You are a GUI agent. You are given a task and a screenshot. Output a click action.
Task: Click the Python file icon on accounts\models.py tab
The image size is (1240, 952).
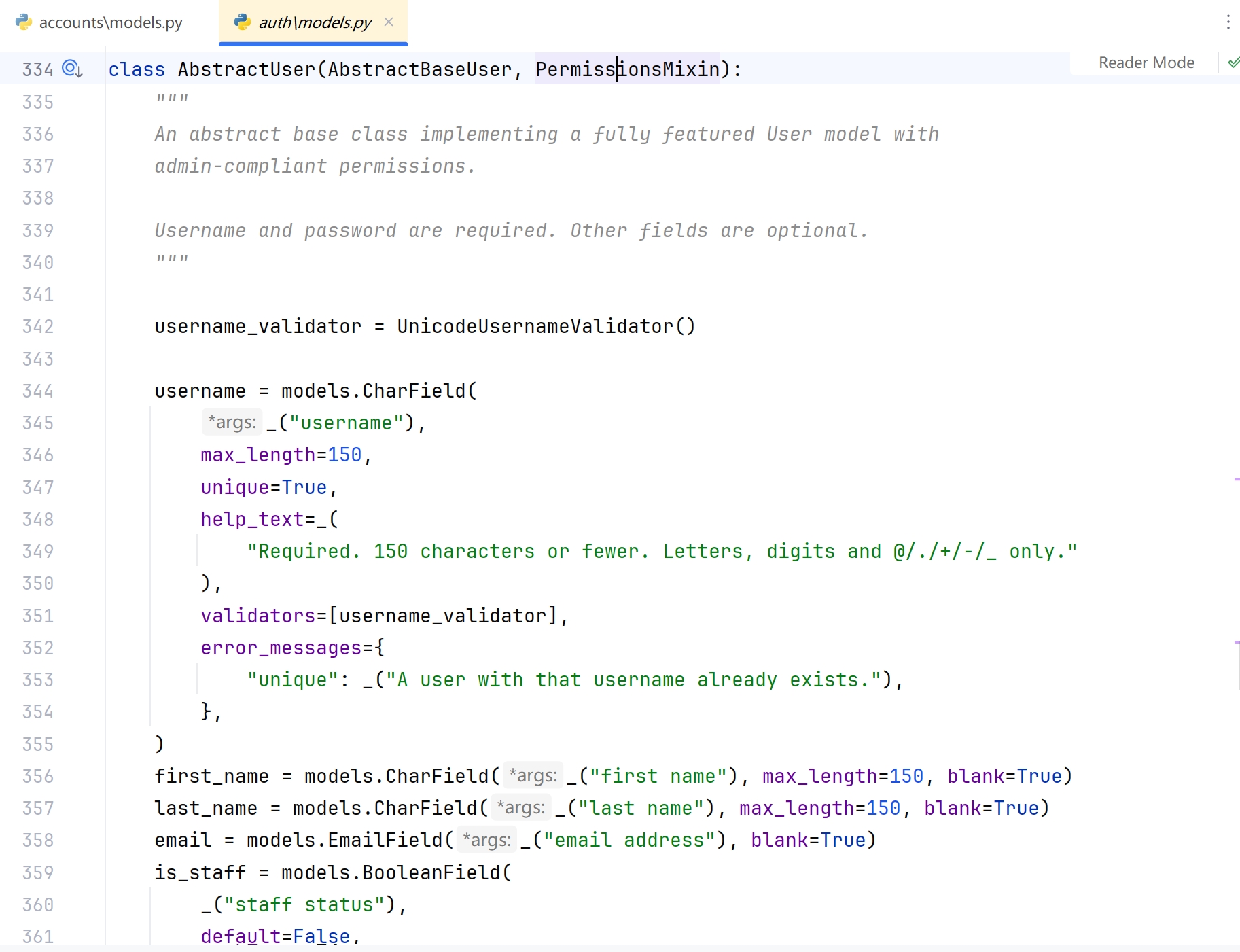coord(24,22)
